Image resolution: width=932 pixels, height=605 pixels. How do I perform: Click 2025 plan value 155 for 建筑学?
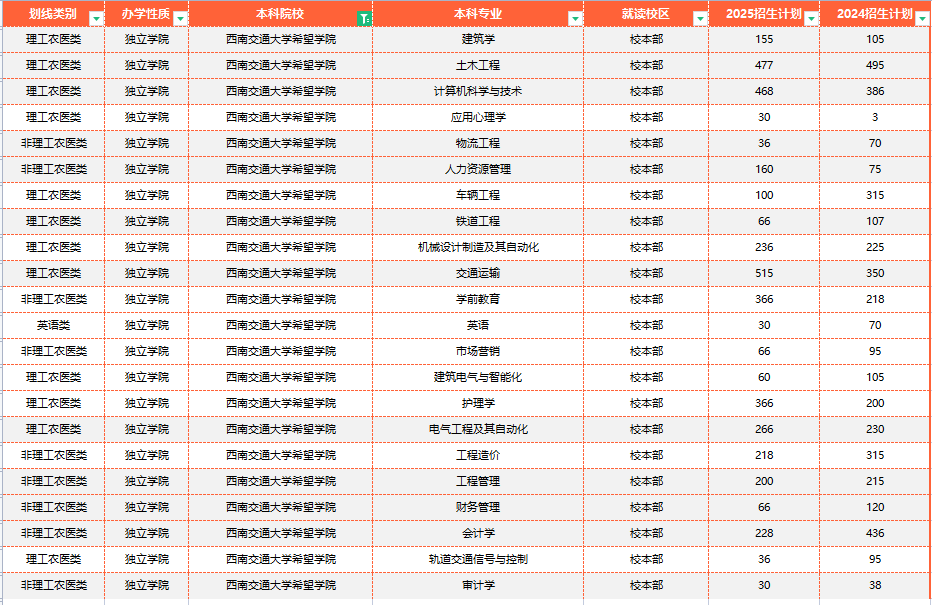click(x=764, y=39)
